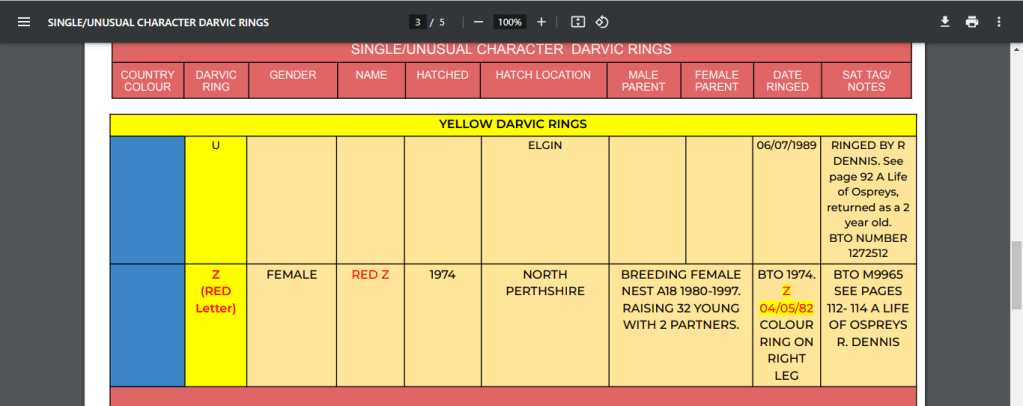The height and width of the screenshot is (406, 1023).
Task: Click the zoom in plus button
Action: coord(541,22)
